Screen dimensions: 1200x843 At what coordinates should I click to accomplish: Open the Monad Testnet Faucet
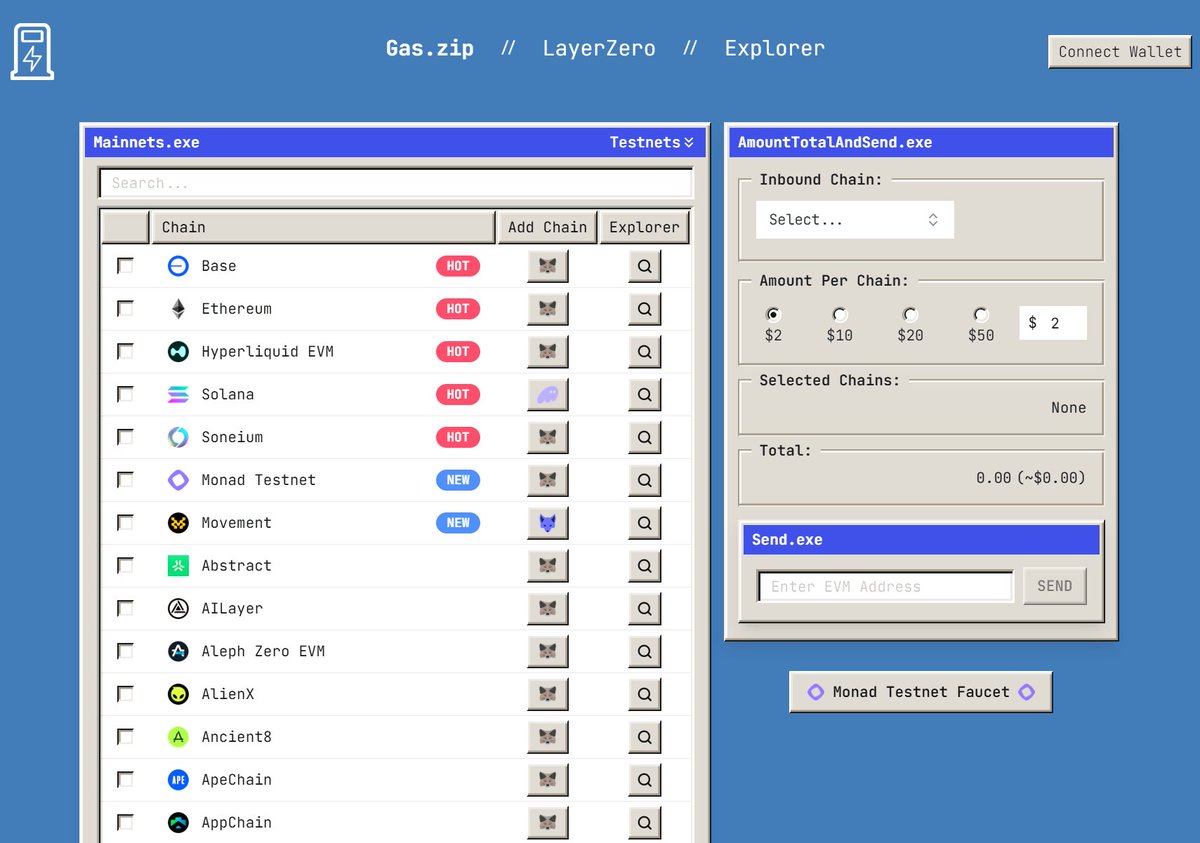click(x=921, y=692)
